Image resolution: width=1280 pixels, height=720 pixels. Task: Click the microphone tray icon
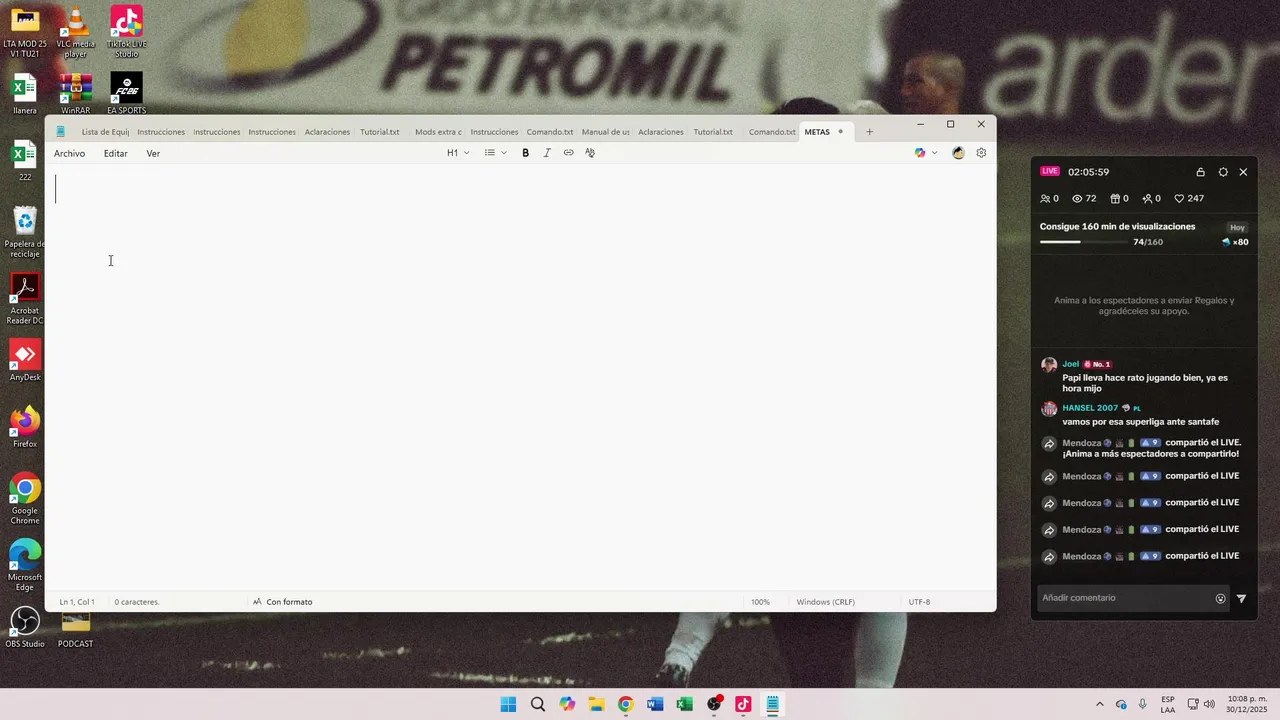1142,704
